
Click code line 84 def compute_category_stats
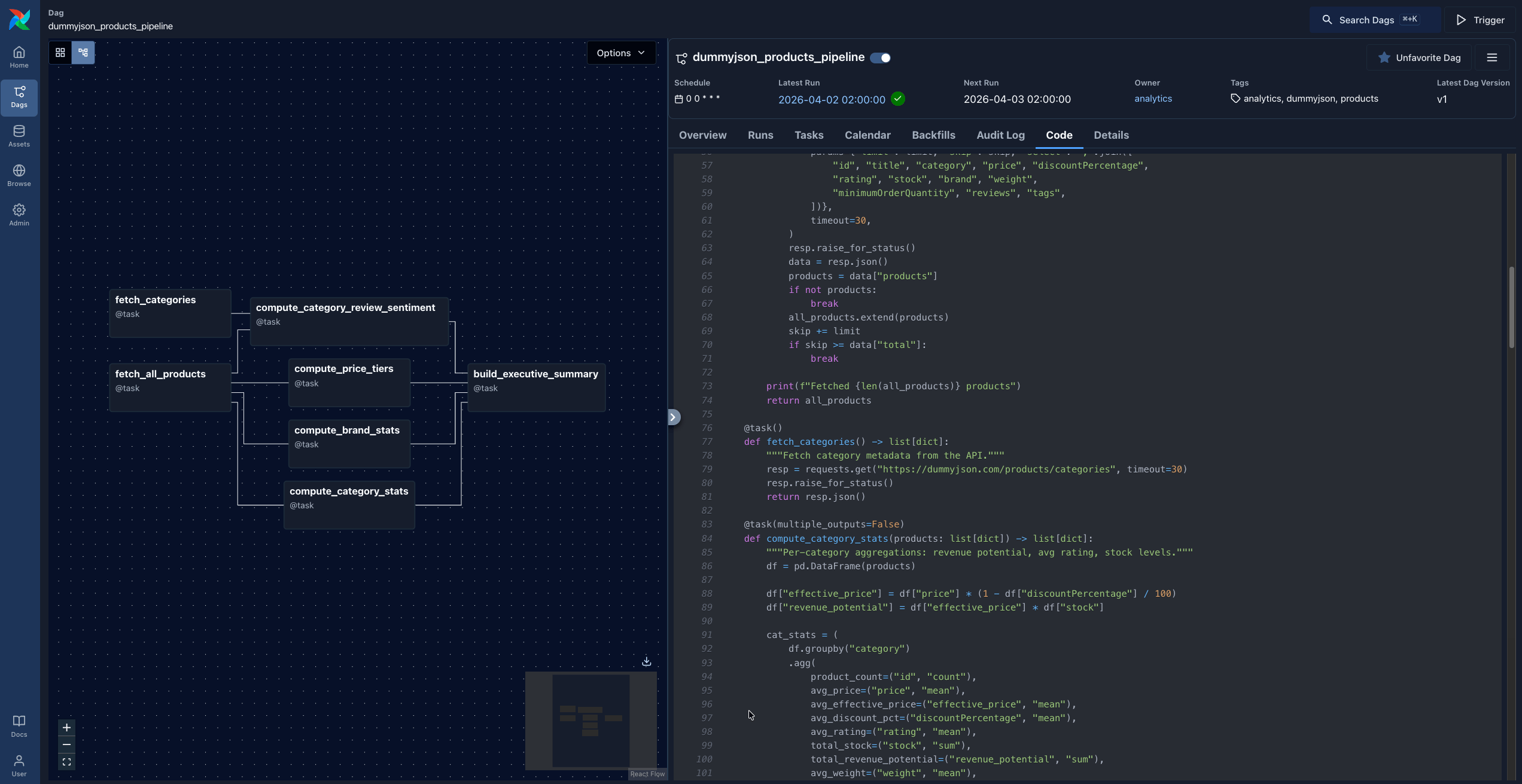coord(918,539)
